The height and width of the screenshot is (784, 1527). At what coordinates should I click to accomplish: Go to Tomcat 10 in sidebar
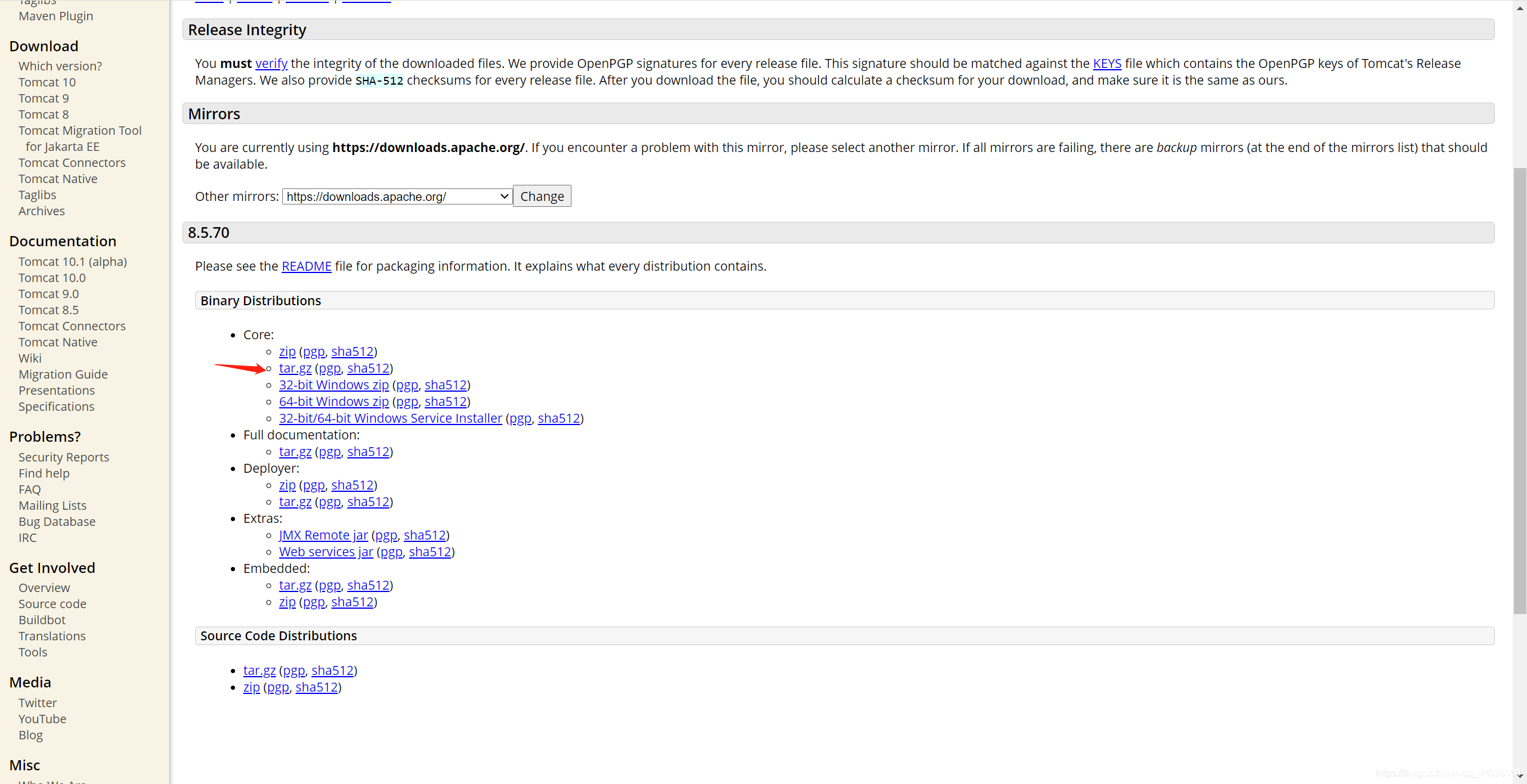[x=47, y=82]
